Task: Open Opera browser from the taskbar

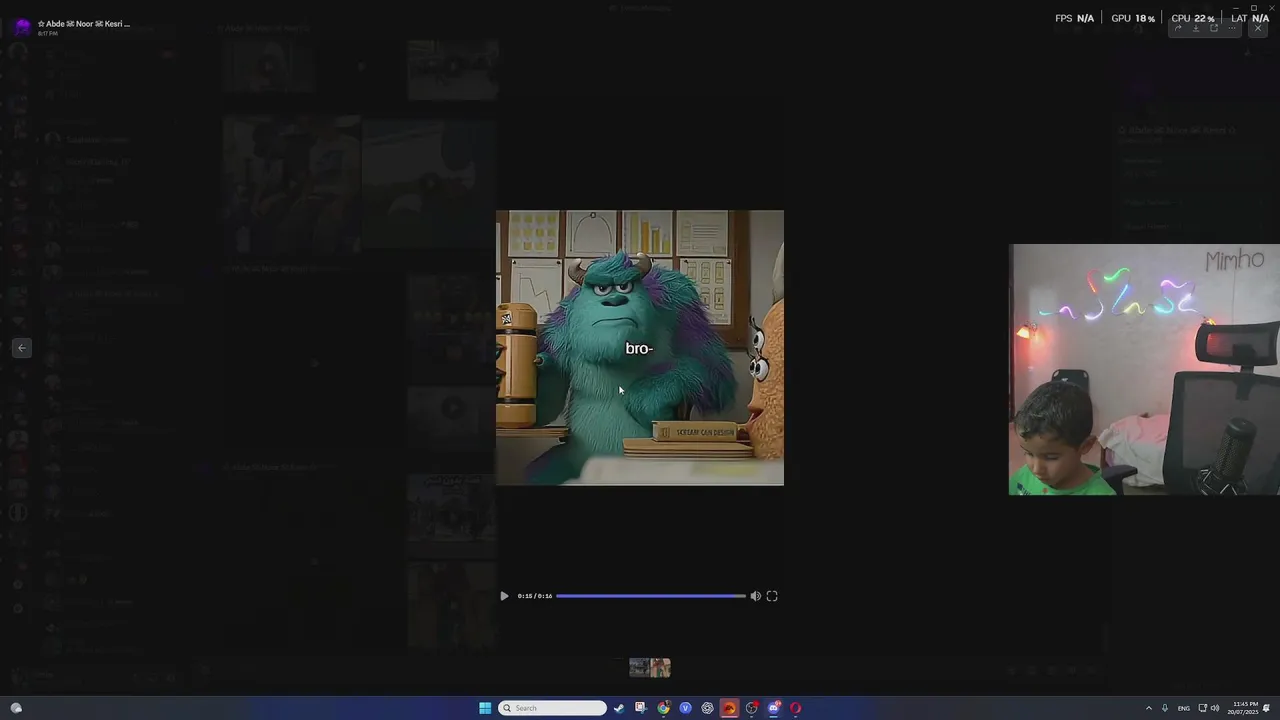Action: point(796,708)
